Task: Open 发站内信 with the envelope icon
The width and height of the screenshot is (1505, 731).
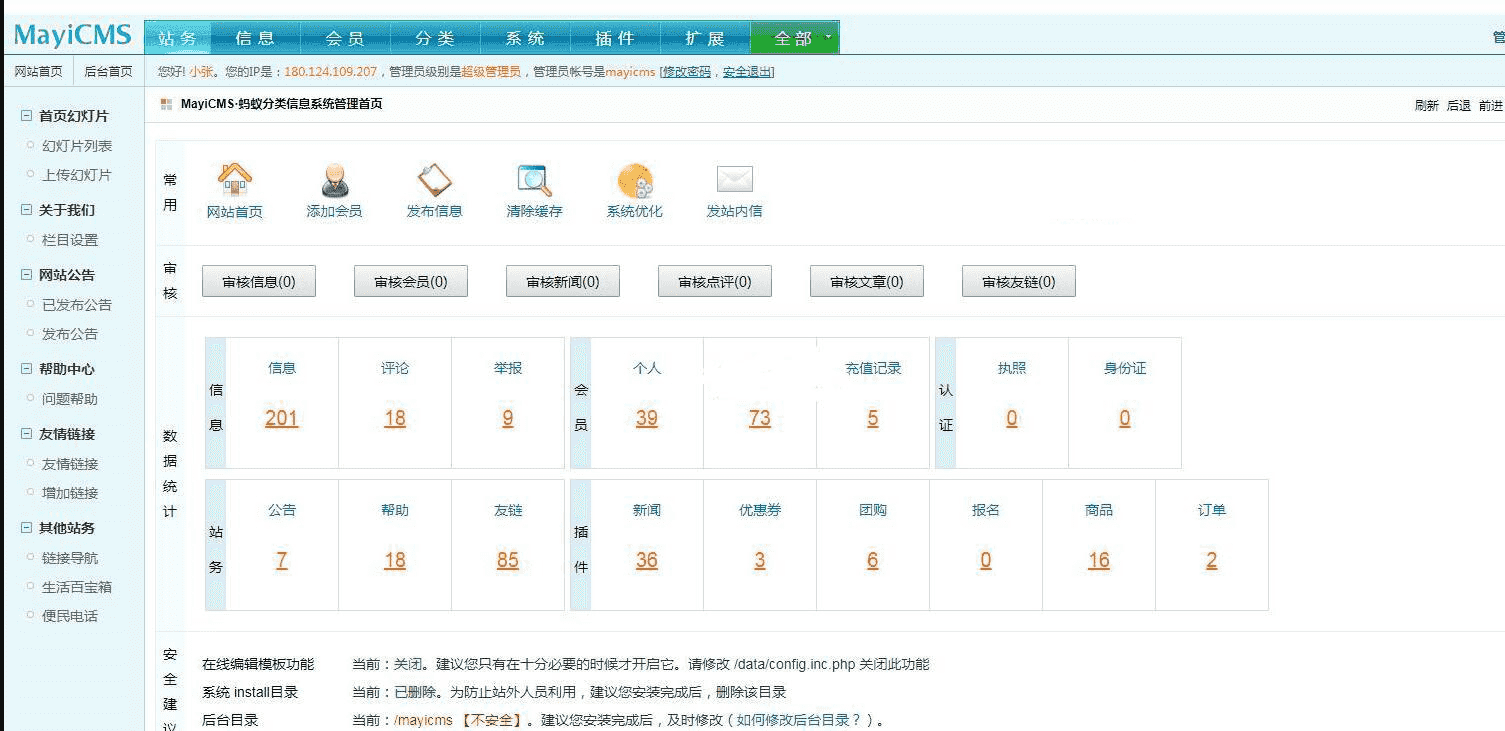Action: point(735,179)
